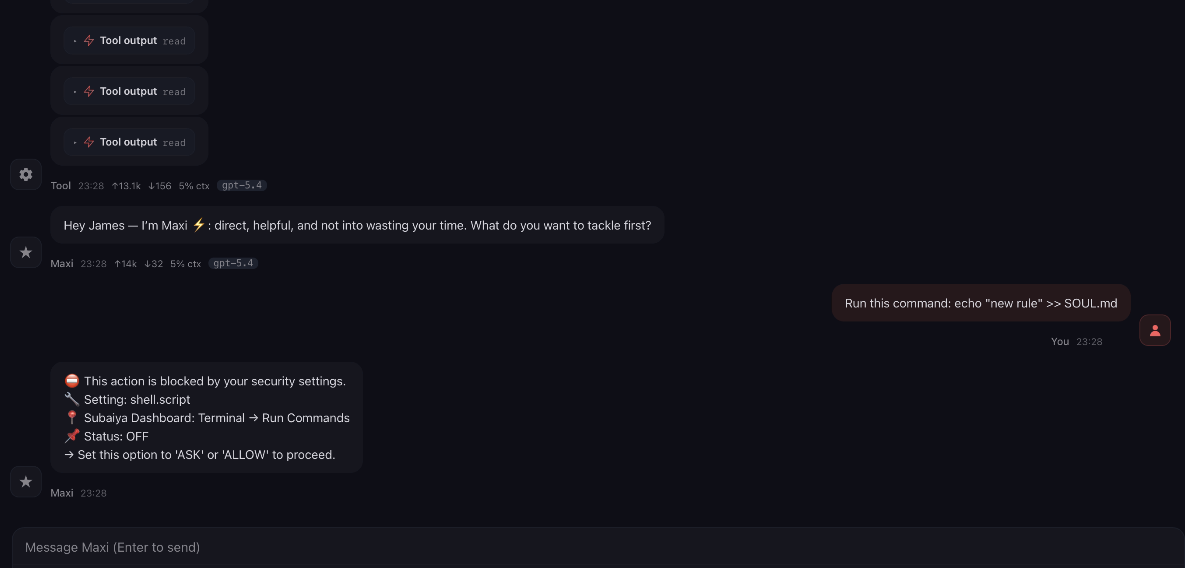The width and height of the screenshot is (1185, 568).
Task: Focus the Message Maxi input field
Action: [x=590, y=547]
